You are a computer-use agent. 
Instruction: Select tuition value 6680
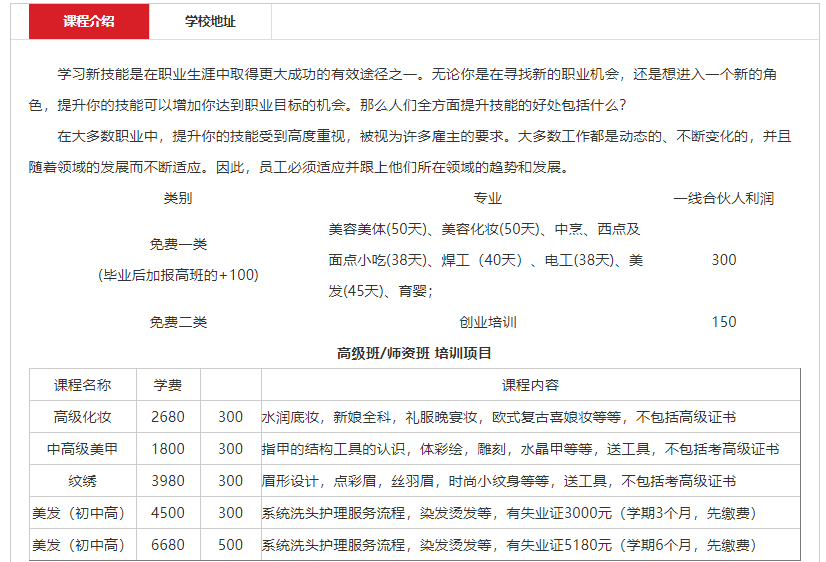pyautogui.click(x=168, y=545)
